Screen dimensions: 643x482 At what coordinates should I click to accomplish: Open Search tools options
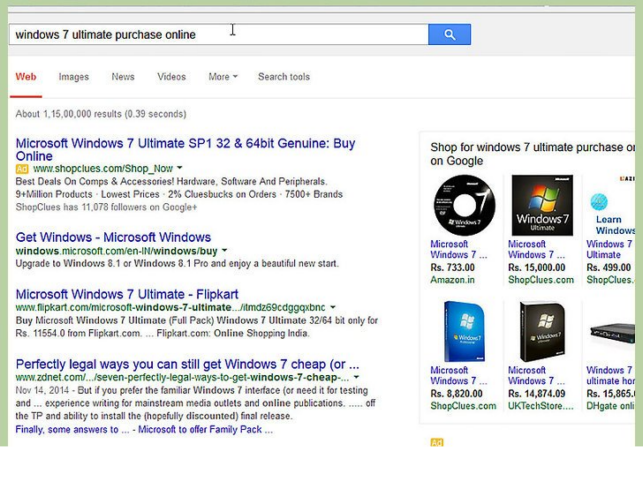coord(284,77)
